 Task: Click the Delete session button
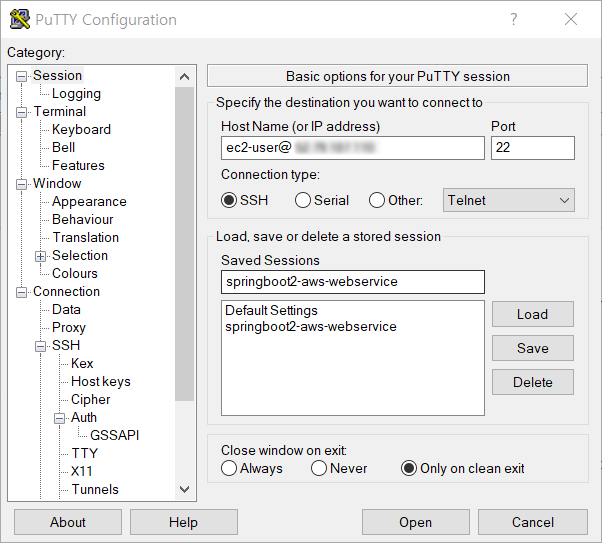click(533, 382)
